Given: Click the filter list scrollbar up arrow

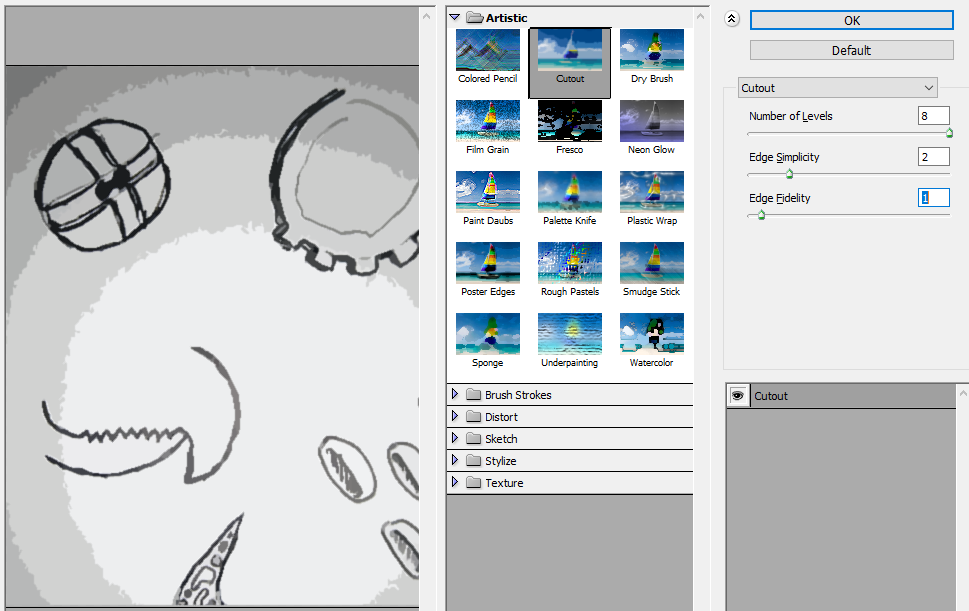Looking at the screenshot, I should click(700, 16).
